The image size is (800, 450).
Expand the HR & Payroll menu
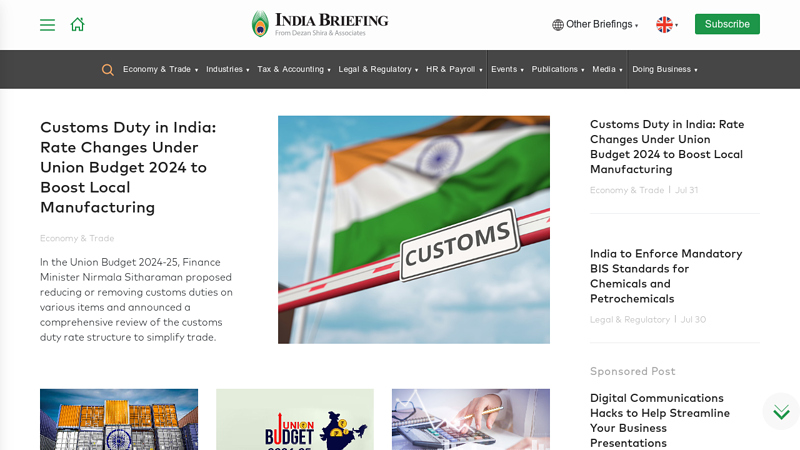click(454, 69)
